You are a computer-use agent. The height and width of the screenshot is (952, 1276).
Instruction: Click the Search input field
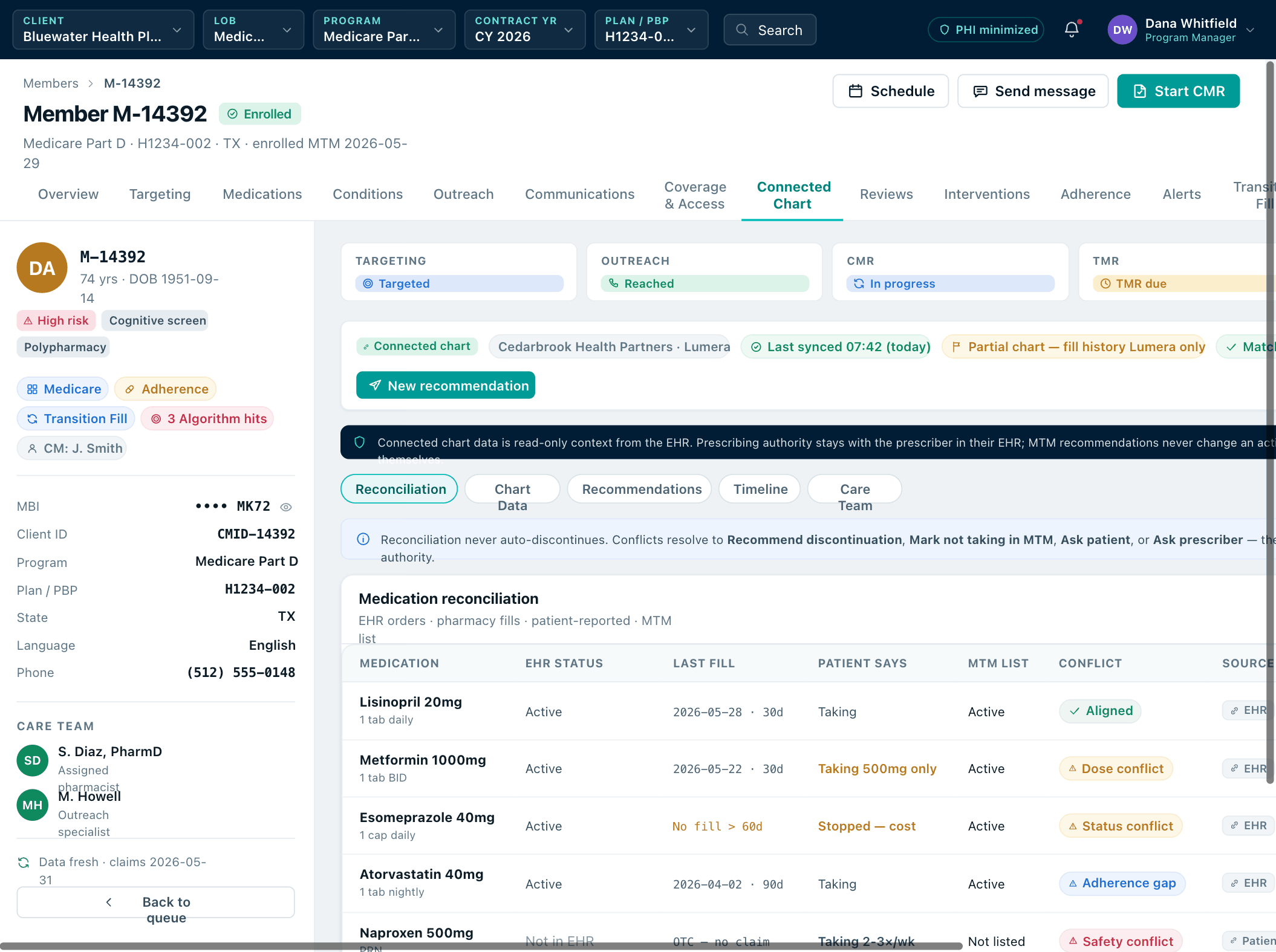(x=770, y=30)
